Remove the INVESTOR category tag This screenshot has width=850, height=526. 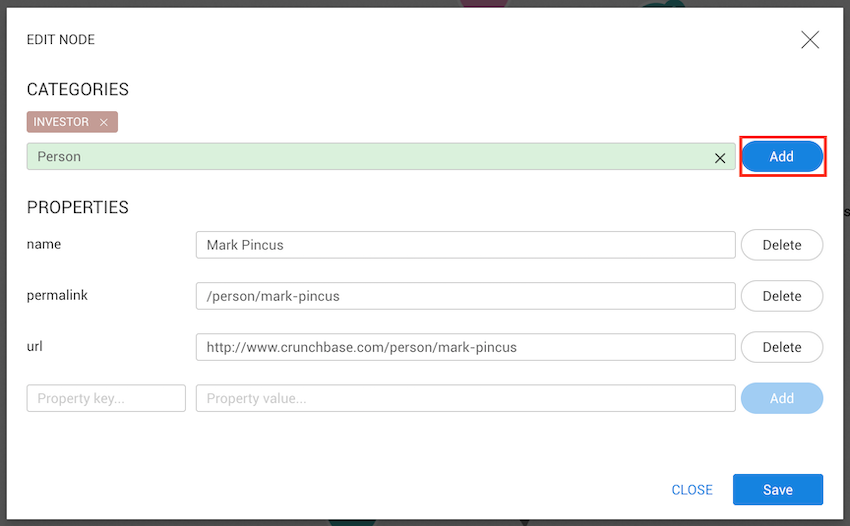pos(104,122)
